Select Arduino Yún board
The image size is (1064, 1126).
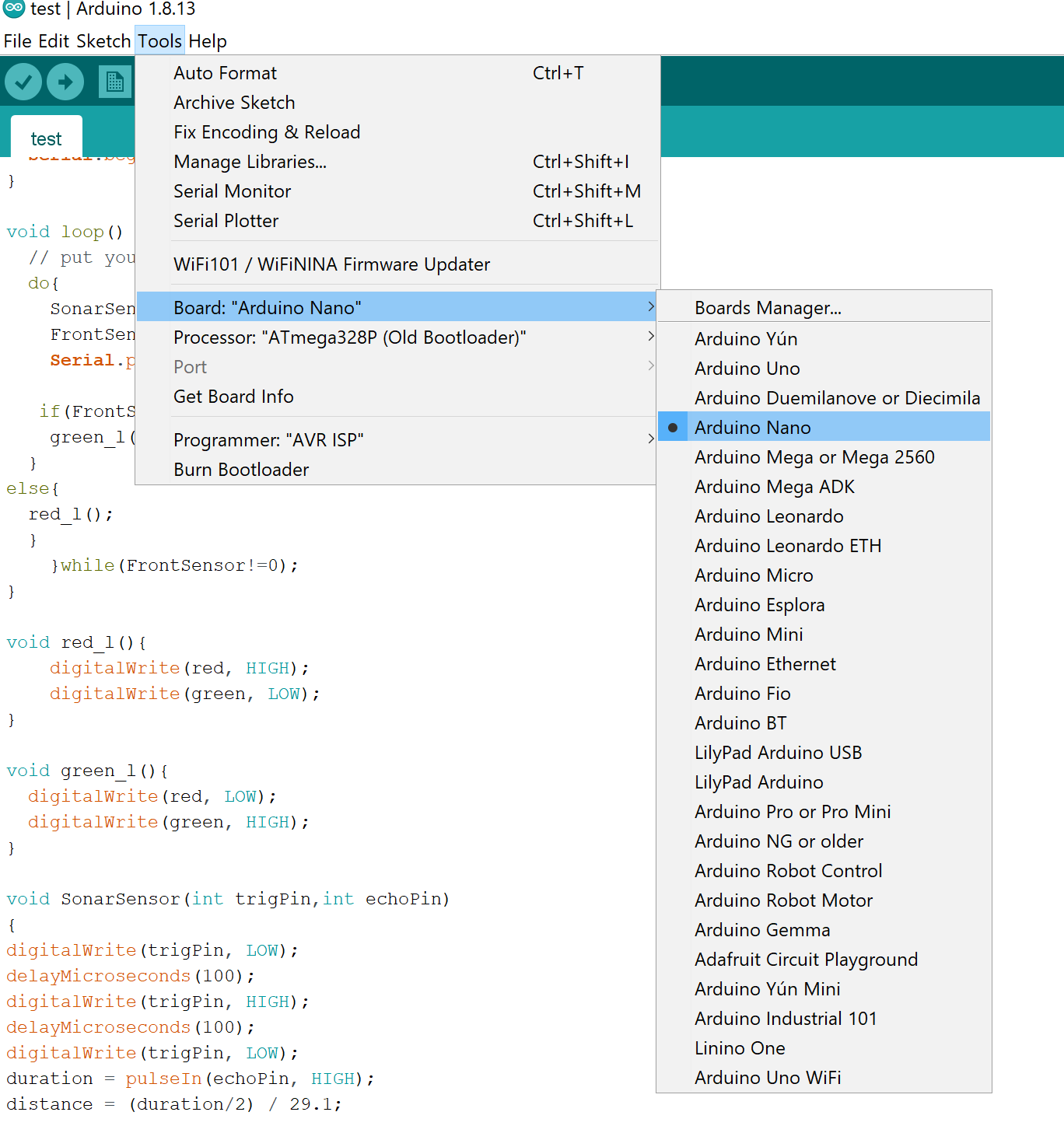824,338
